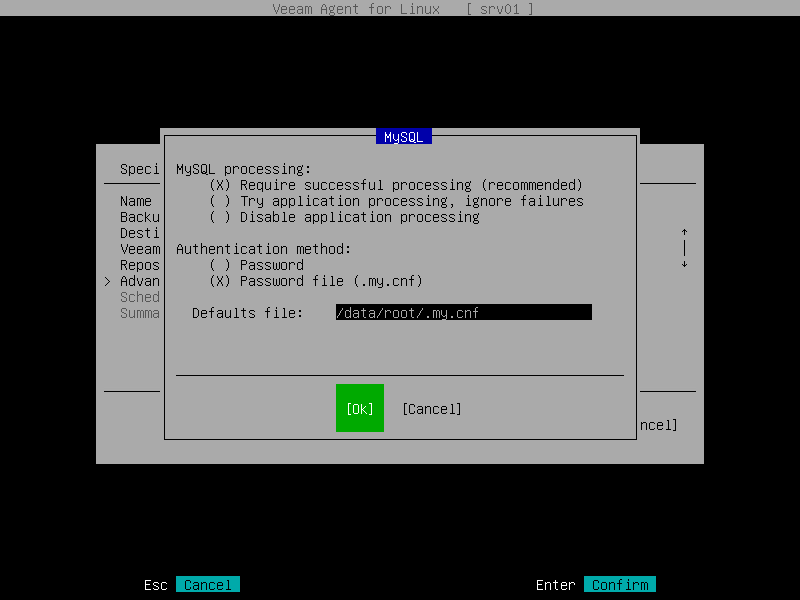Select the Name step in wizard list
Image resolution: width=800 pixels, height=600 pixels.
pyautogui.click(x=136, y=201)
